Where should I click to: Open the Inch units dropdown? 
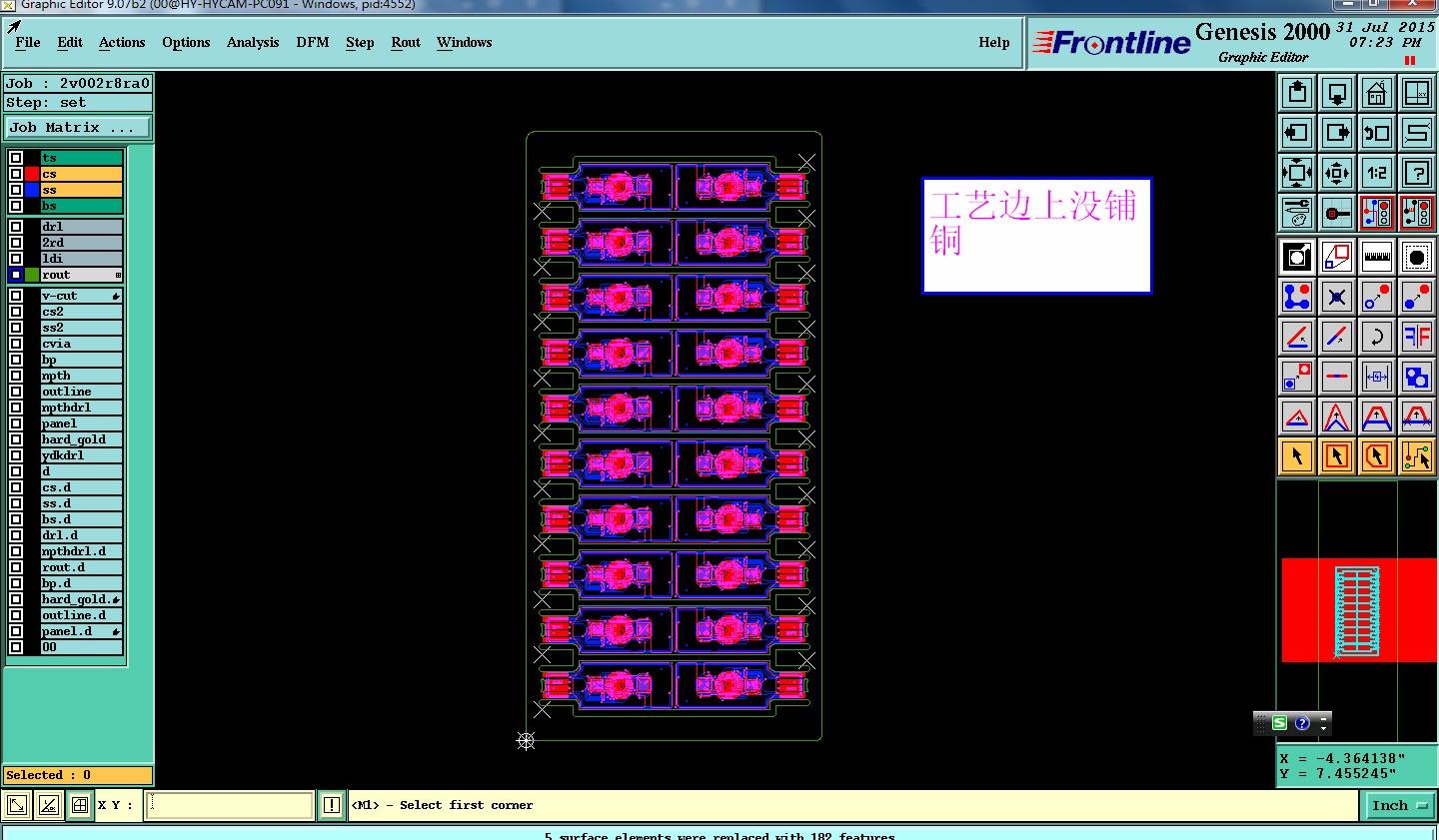click(1399, 805)
